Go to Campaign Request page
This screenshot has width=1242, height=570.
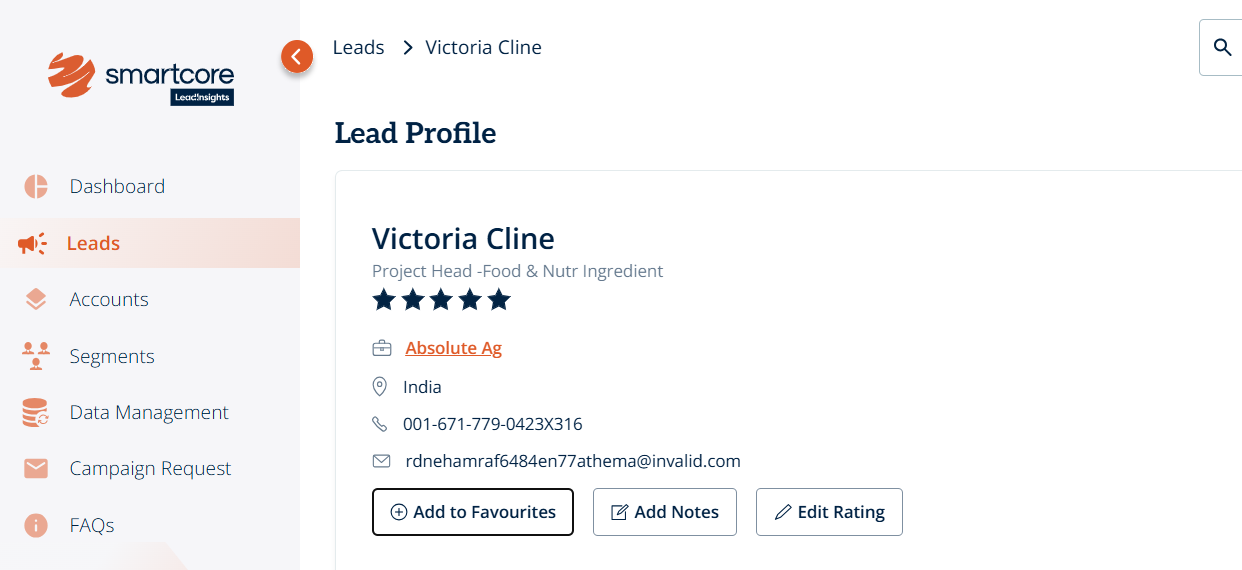click(x=150, y=468)
